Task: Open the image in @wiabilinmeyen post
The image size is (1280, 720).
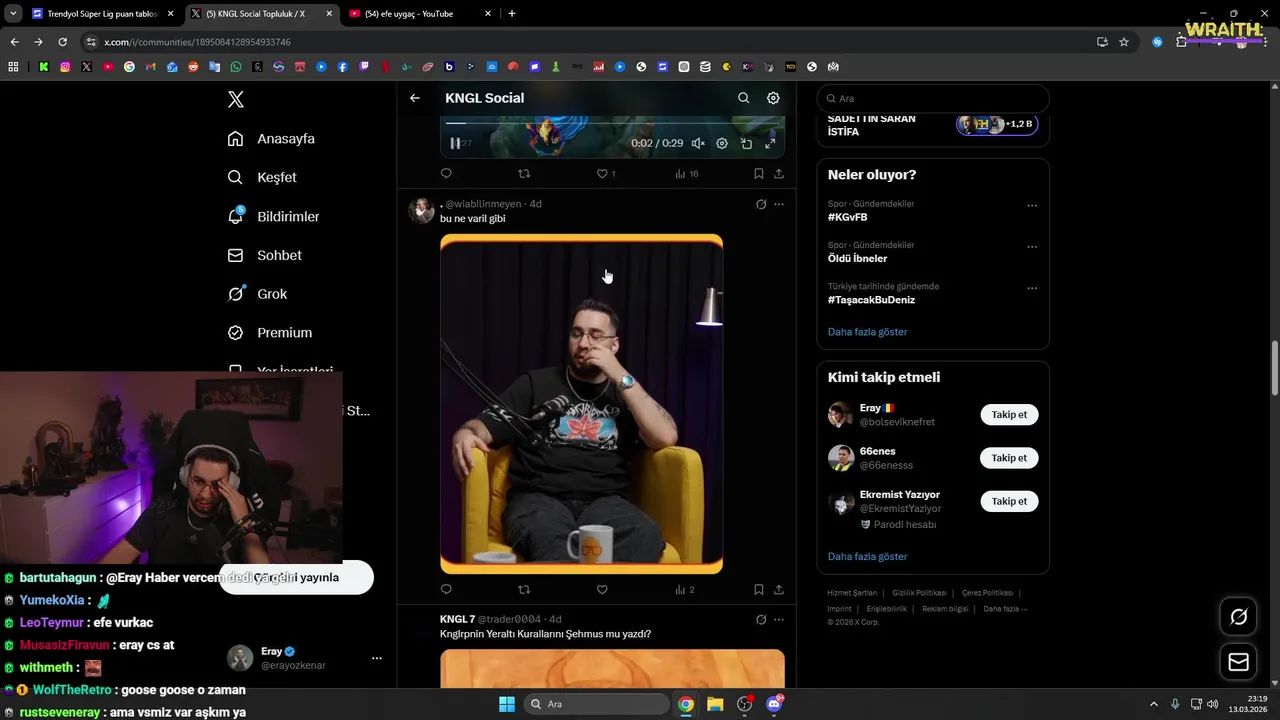Action: tap(581, 404)
